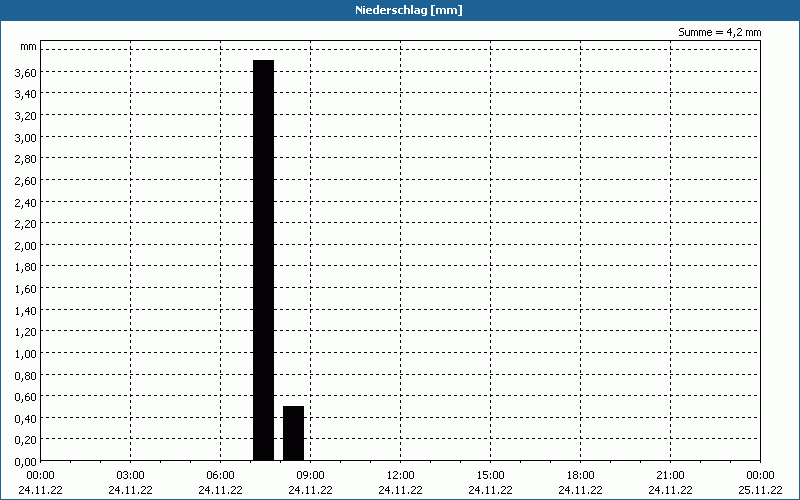Select the 1,60 y-axis value
The width and height of the screenshot is (800, 500).
click(x=26, y=289)
